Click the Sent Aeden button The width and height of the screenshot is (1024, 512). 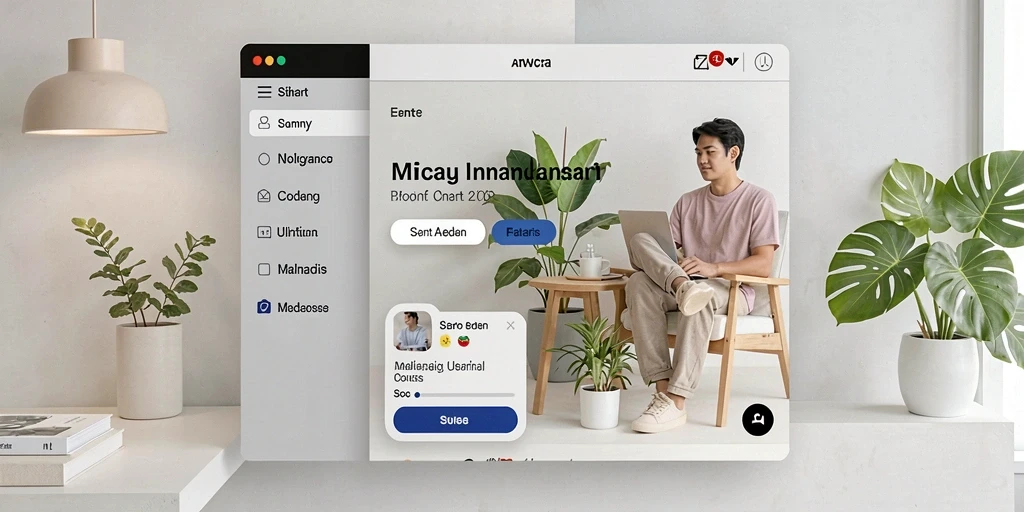(x=438, y=232)
